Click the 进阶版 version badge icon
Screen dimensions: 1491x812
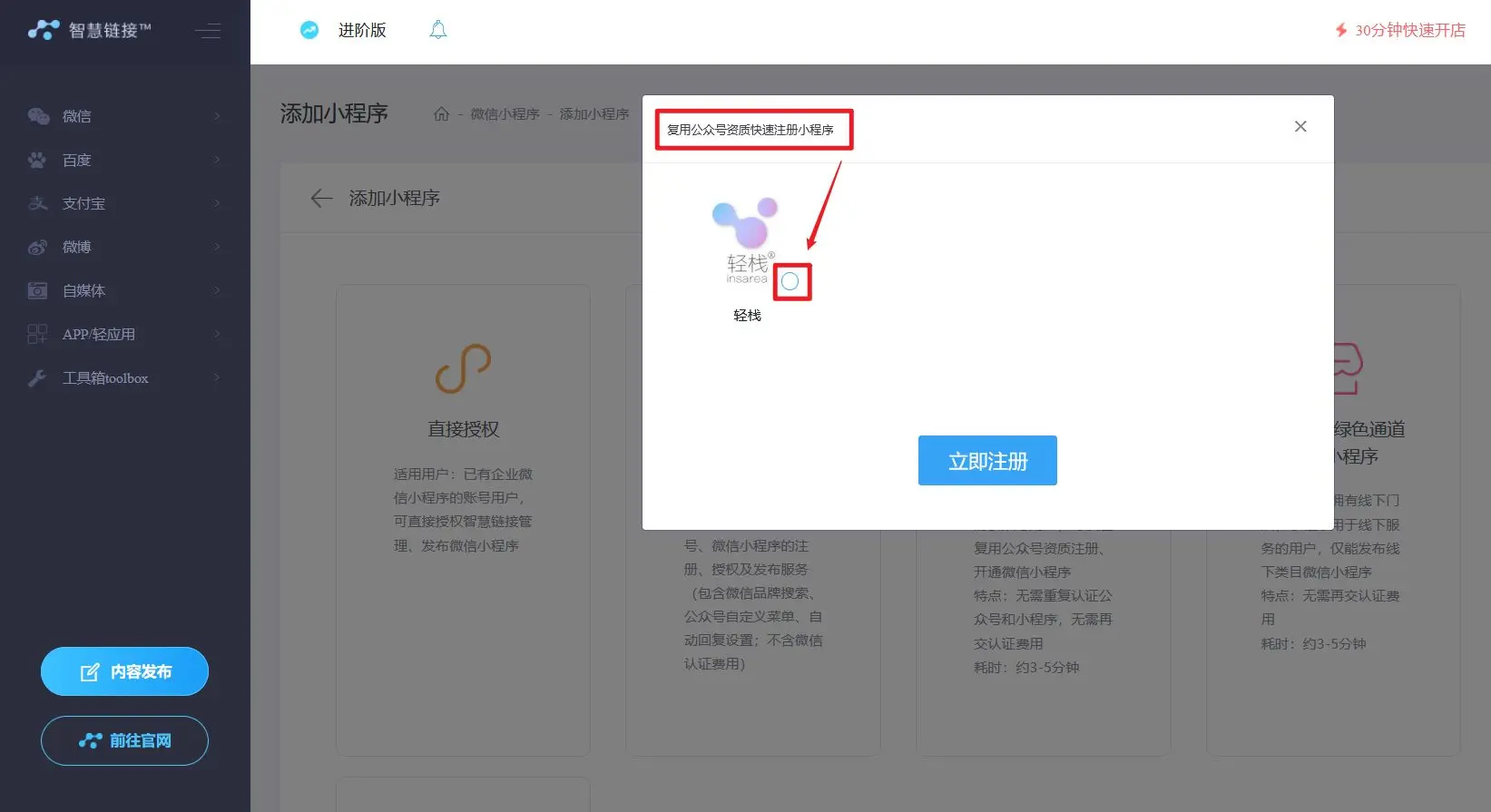[309, 30]
